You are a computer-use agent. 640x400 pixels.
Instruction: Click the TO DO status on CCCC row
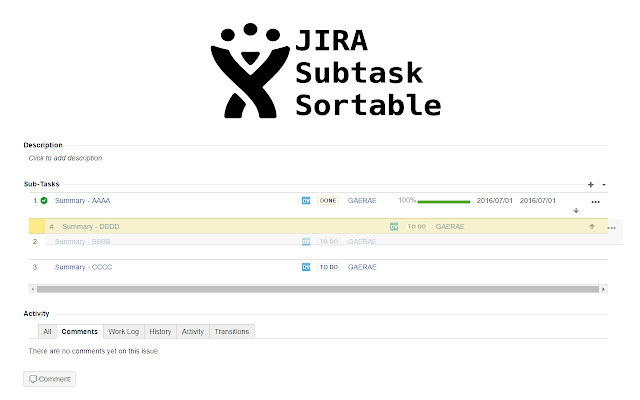tap(329, 267)
